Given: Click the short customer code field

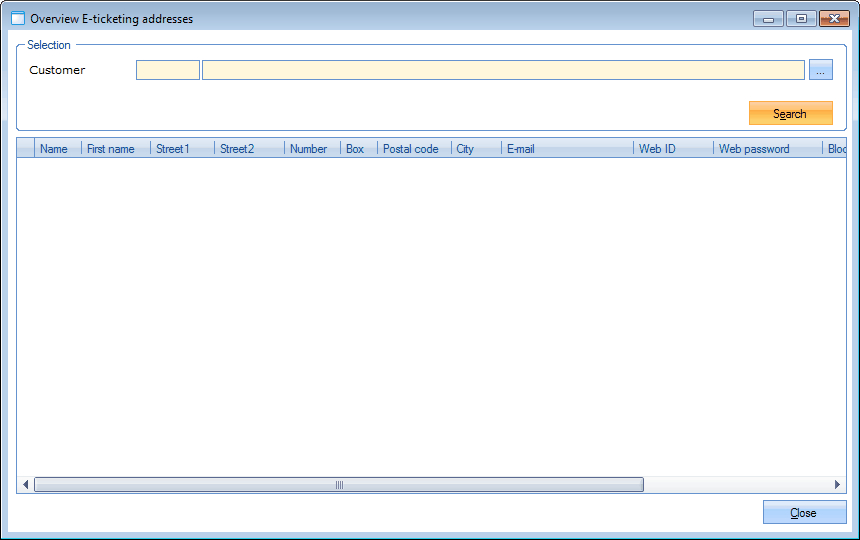Looking at the screenshot, I should [x=168, y=70].
